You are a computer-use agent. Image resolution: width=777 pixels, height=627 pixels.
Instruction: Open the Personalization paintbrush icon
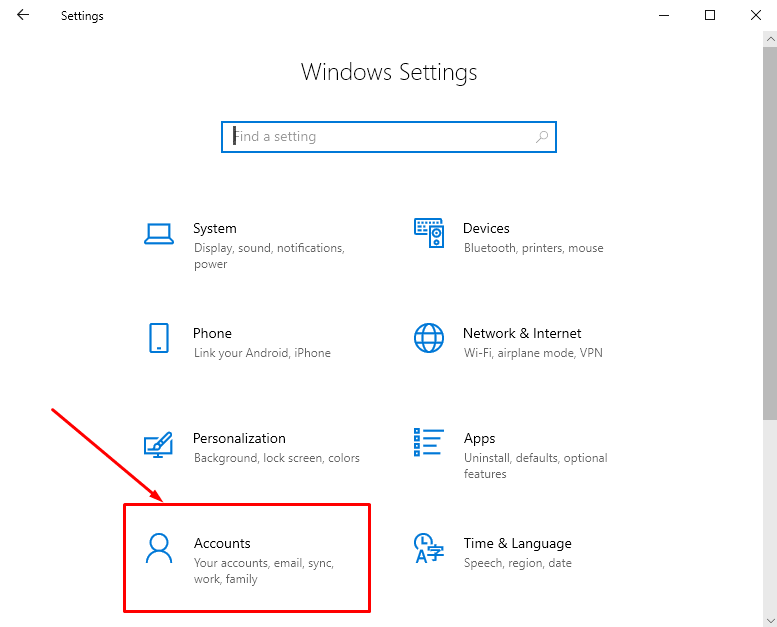coord(158,444)
